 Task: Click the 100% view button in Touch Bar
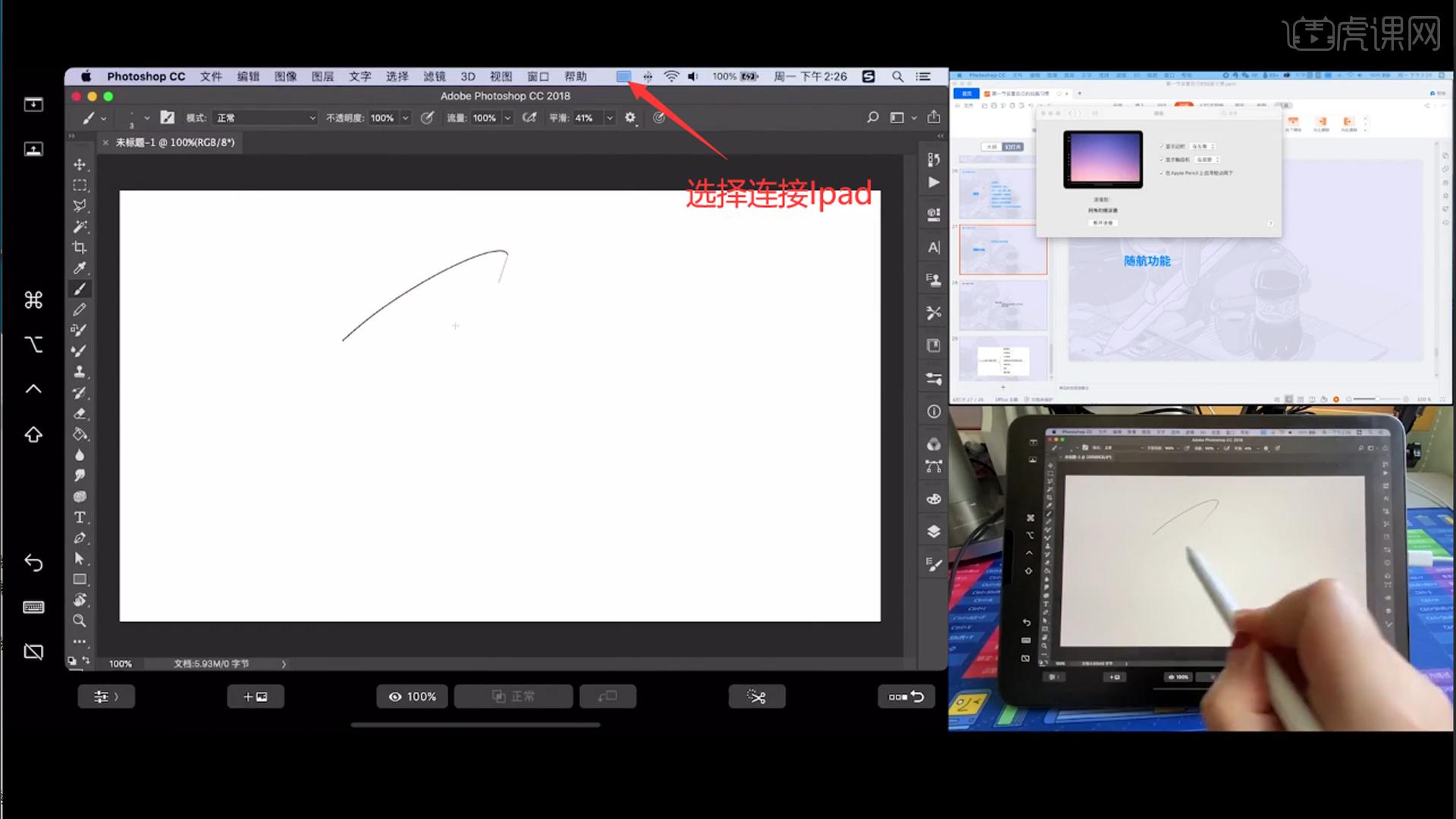click(413, 696)
